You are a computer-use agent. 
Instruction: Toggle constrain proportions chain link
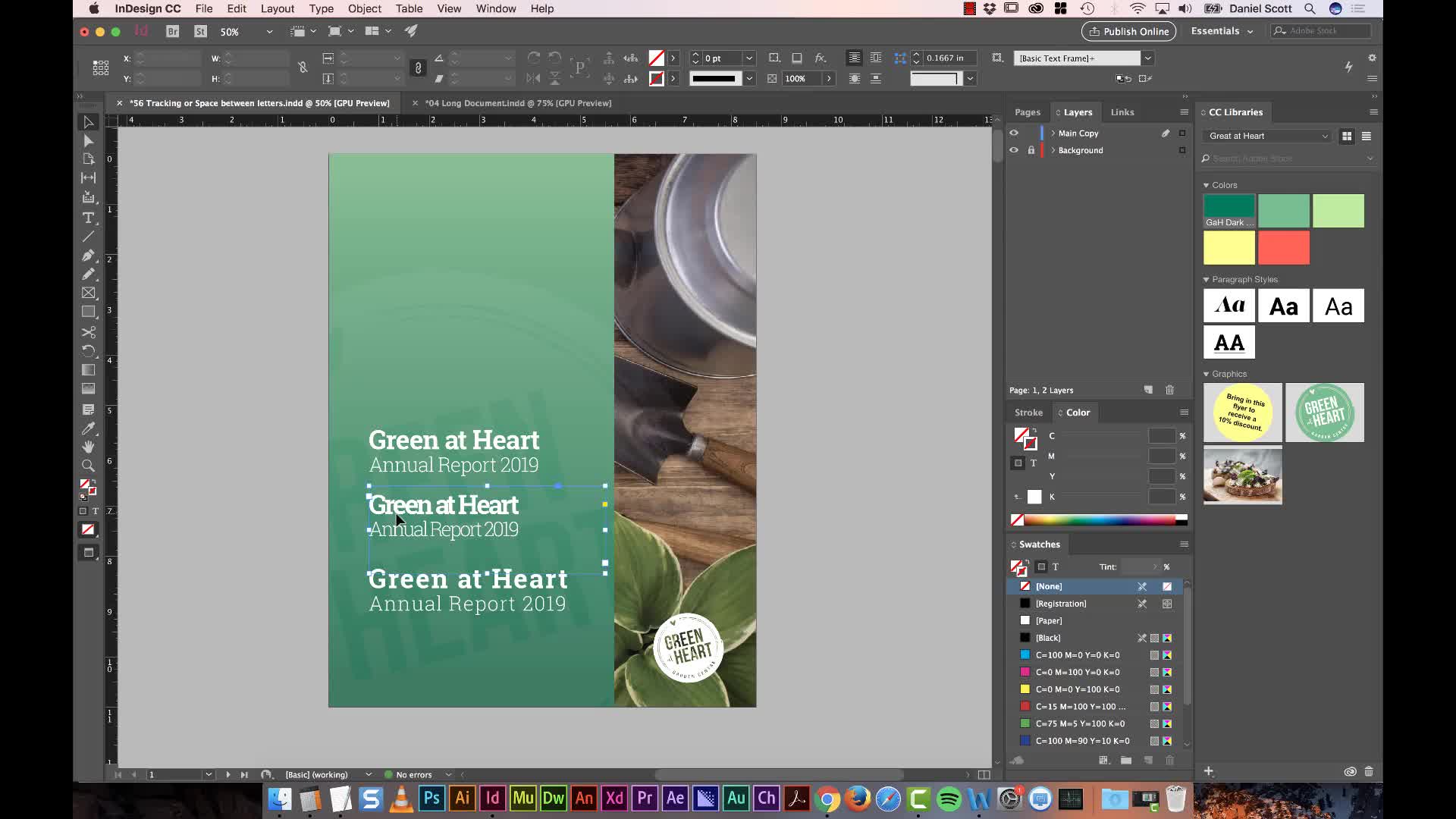click(418, 68)
